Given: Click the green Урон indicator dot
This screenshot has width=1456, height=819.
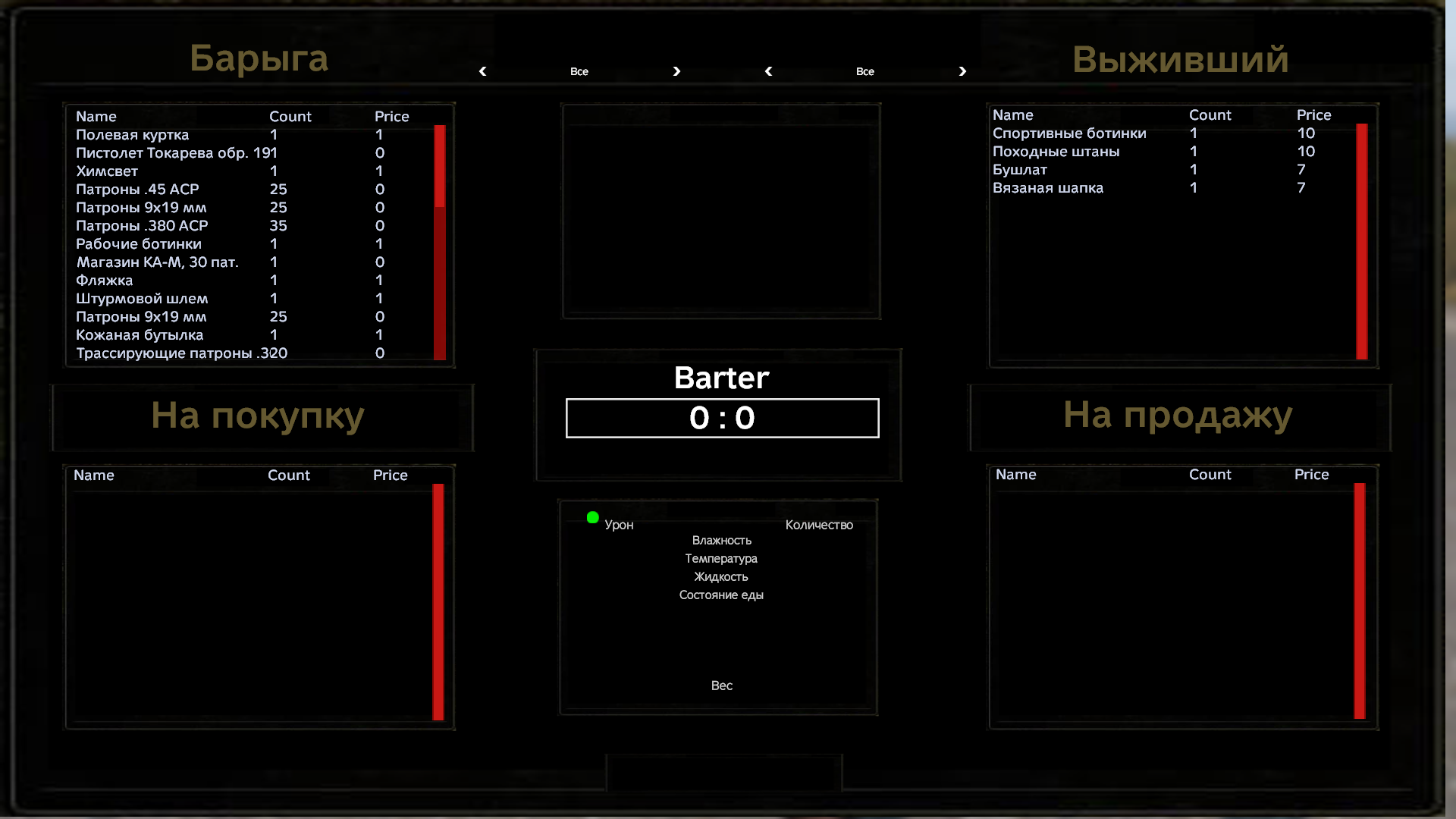Looking at the screenshot, I should (x=592, y=518).
